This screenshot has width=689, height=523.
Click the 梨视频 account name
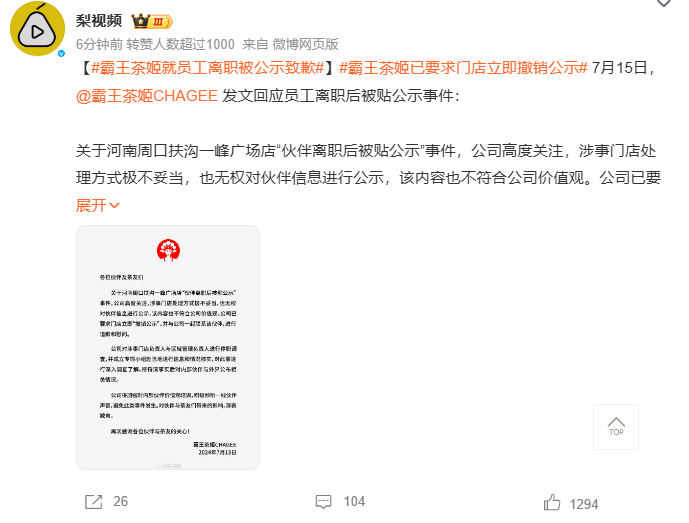99,21
